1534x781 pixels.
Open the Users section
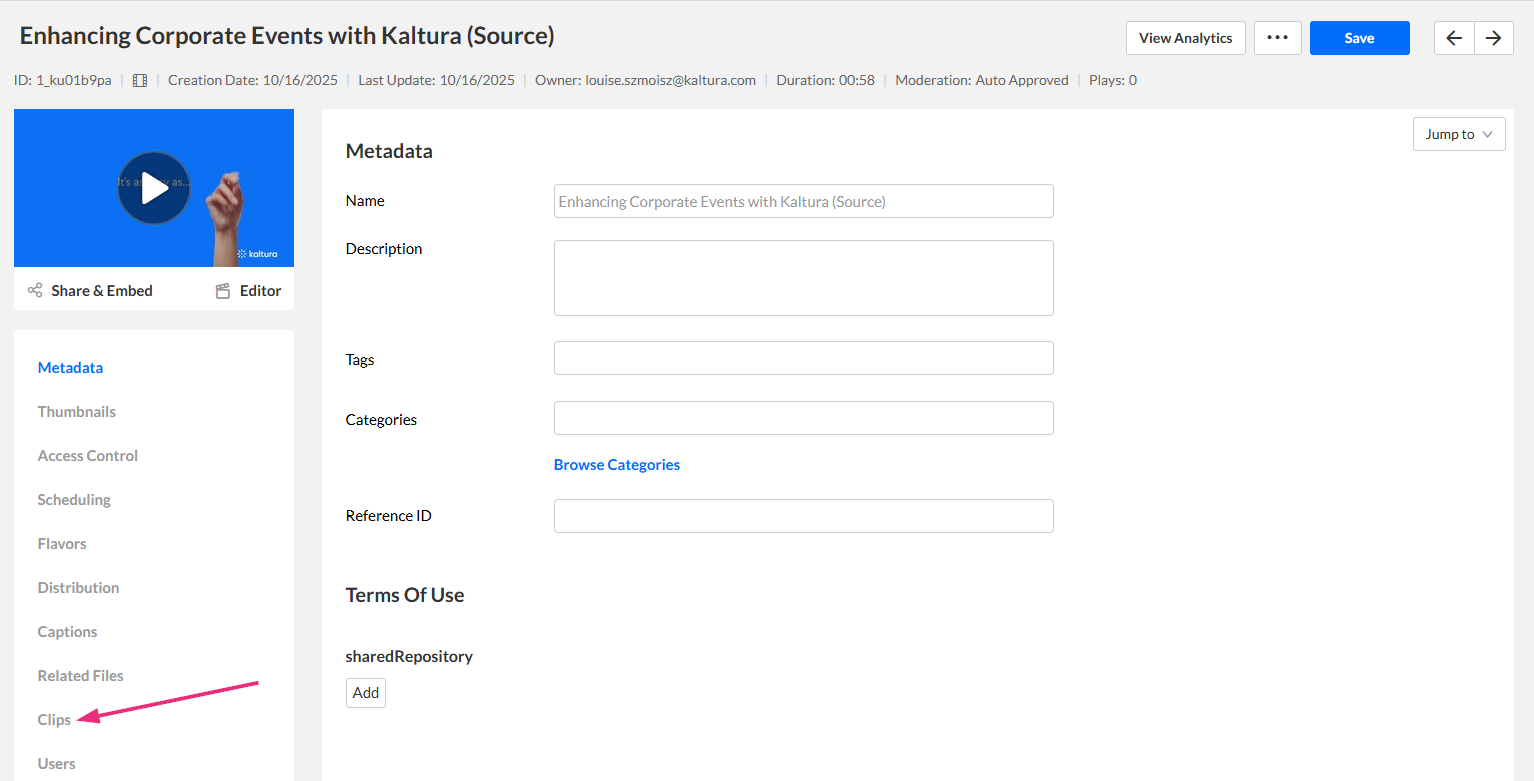(x=57, y=764)
